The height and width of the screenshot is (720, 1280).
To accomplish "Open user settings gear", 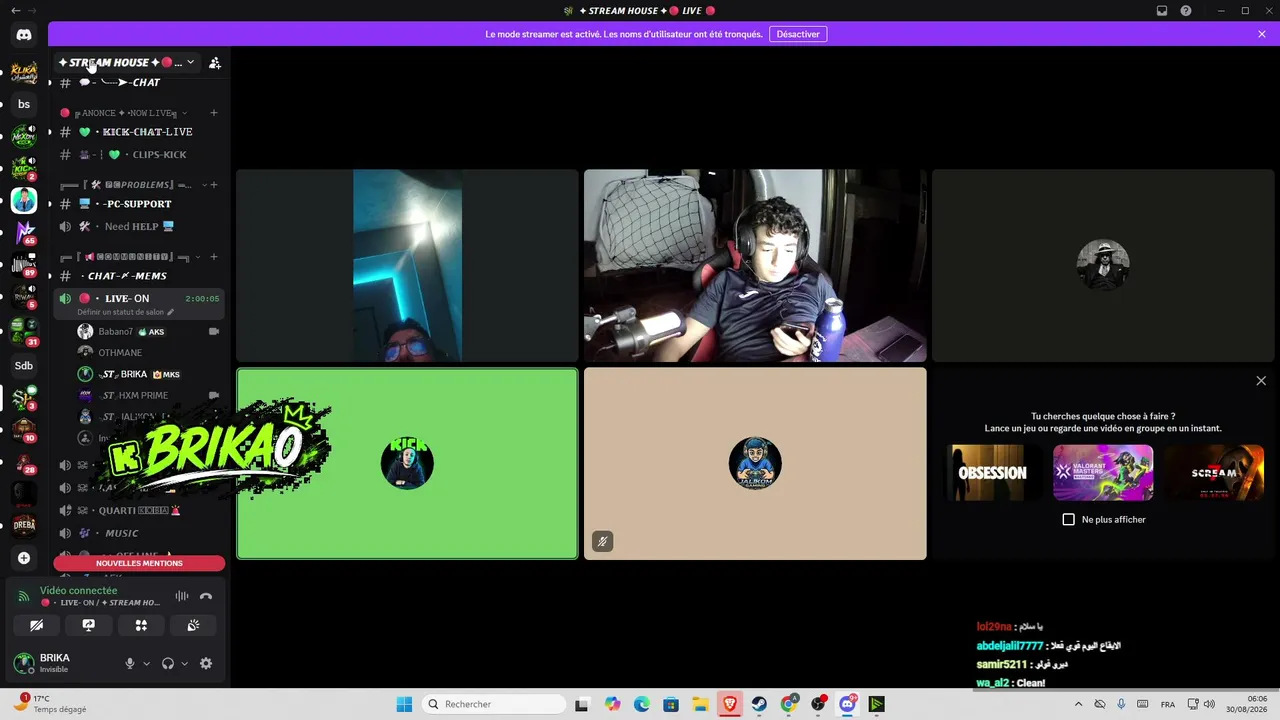I will click(x=206, y=663).
